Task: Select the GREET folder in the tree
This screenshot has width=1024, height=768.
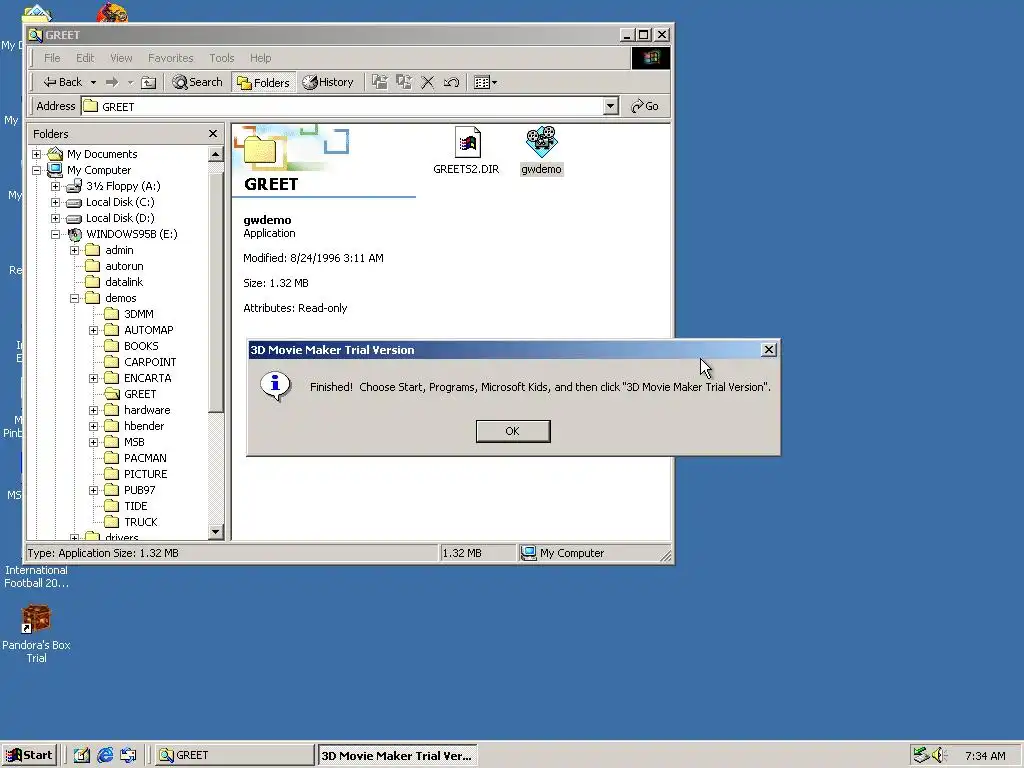Action: pyautogui.click(x=140, y=394)
